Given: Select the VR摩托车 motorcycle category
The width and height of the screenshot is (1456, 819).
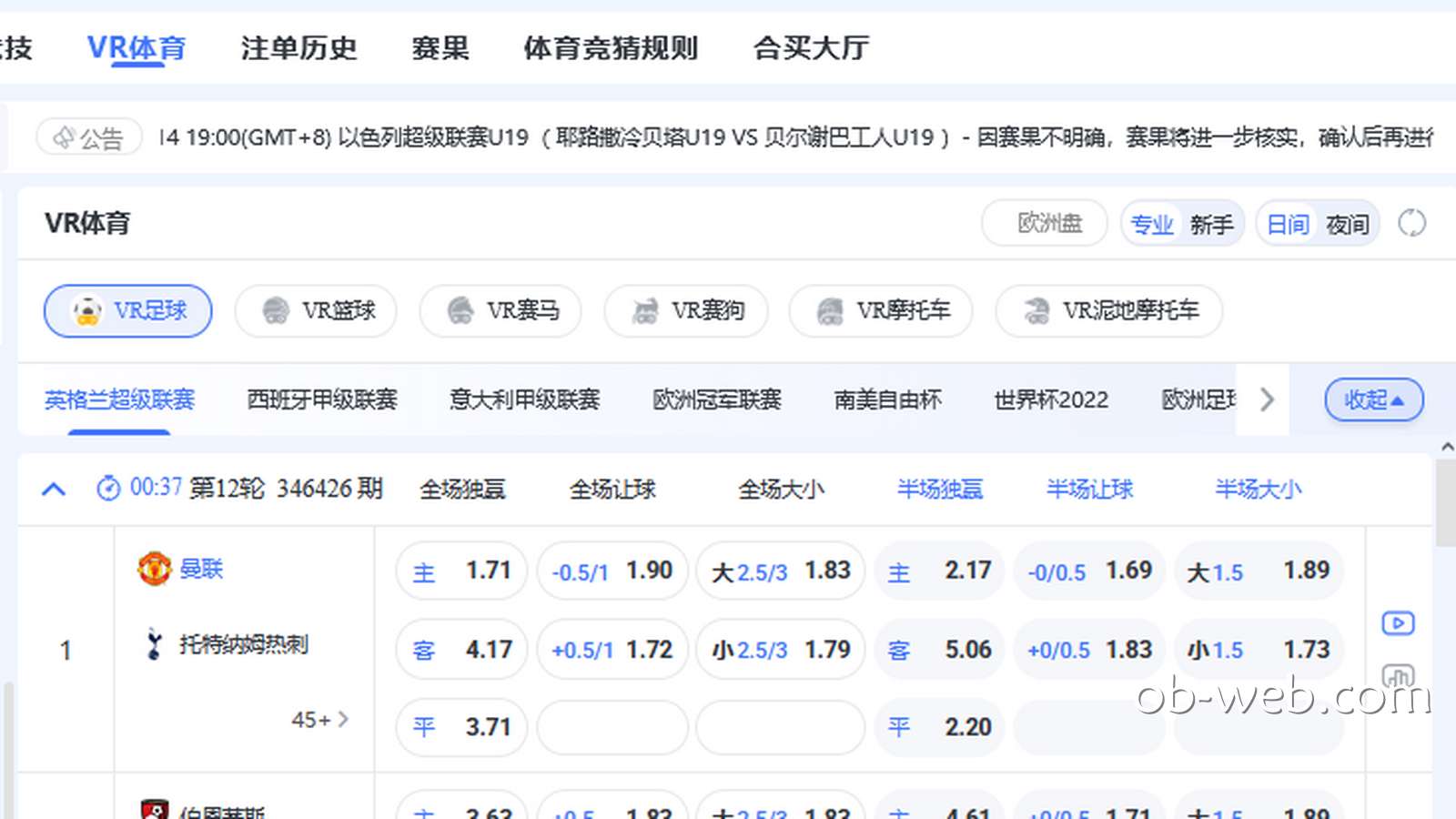Looking at the screenshot, I should point(881,311).
